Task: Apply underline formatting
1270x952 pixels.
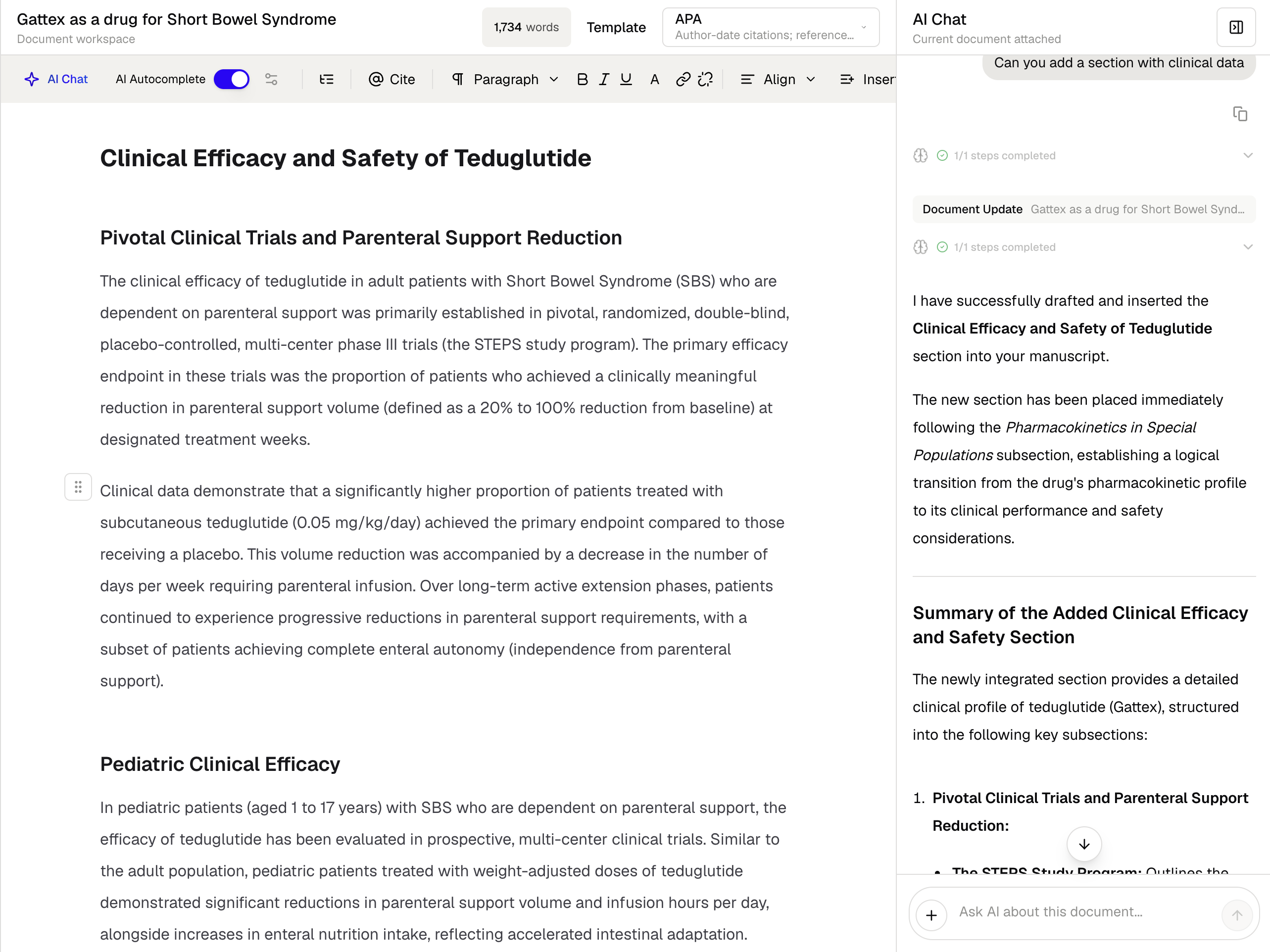Action: [626, 79]
